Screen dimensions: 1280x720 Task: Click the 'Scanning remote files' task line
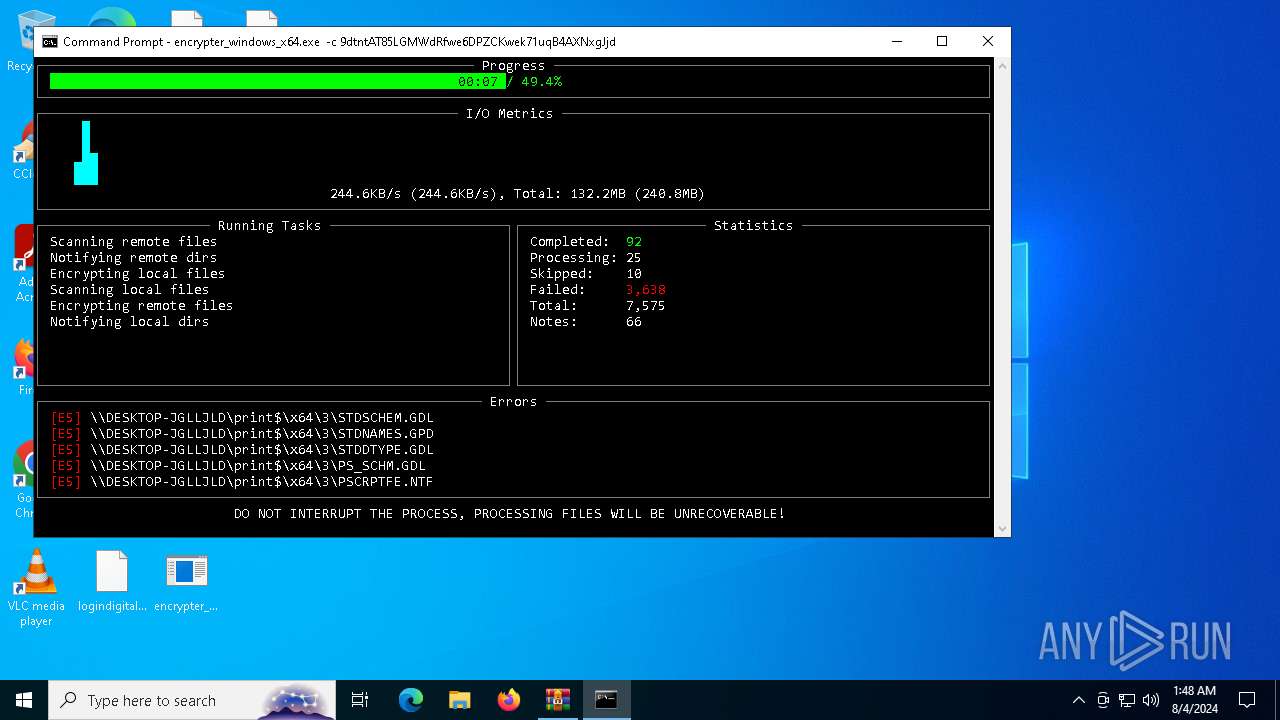[x=133, y=241]
